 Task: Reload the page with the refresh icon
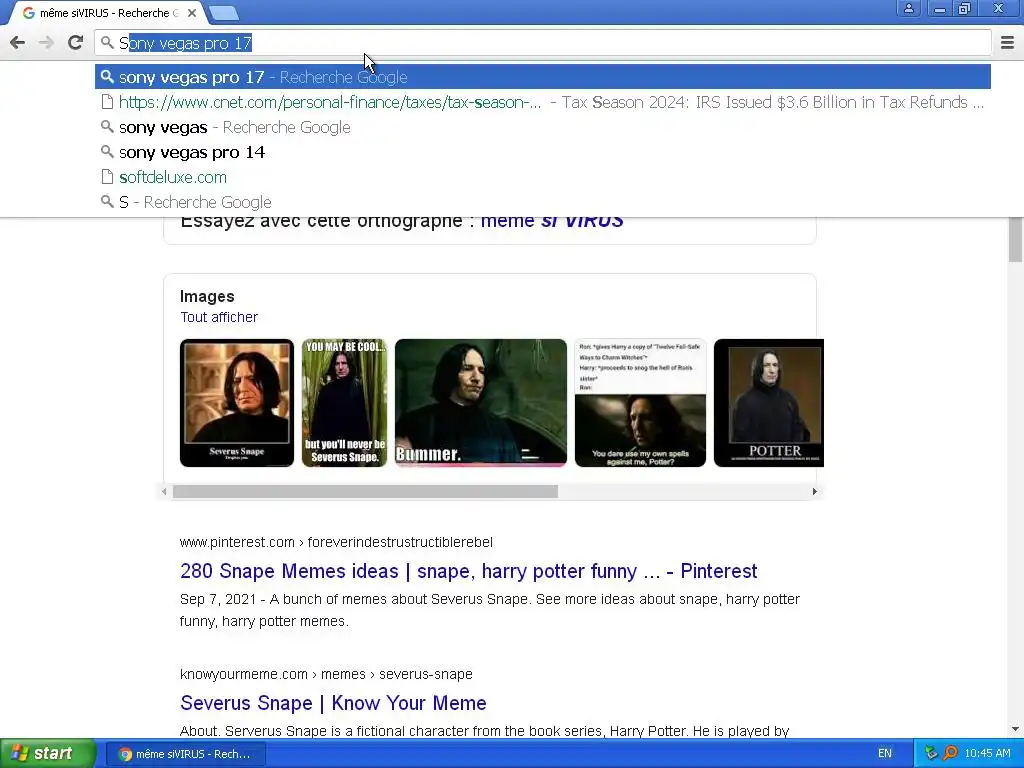pos(76,43)
